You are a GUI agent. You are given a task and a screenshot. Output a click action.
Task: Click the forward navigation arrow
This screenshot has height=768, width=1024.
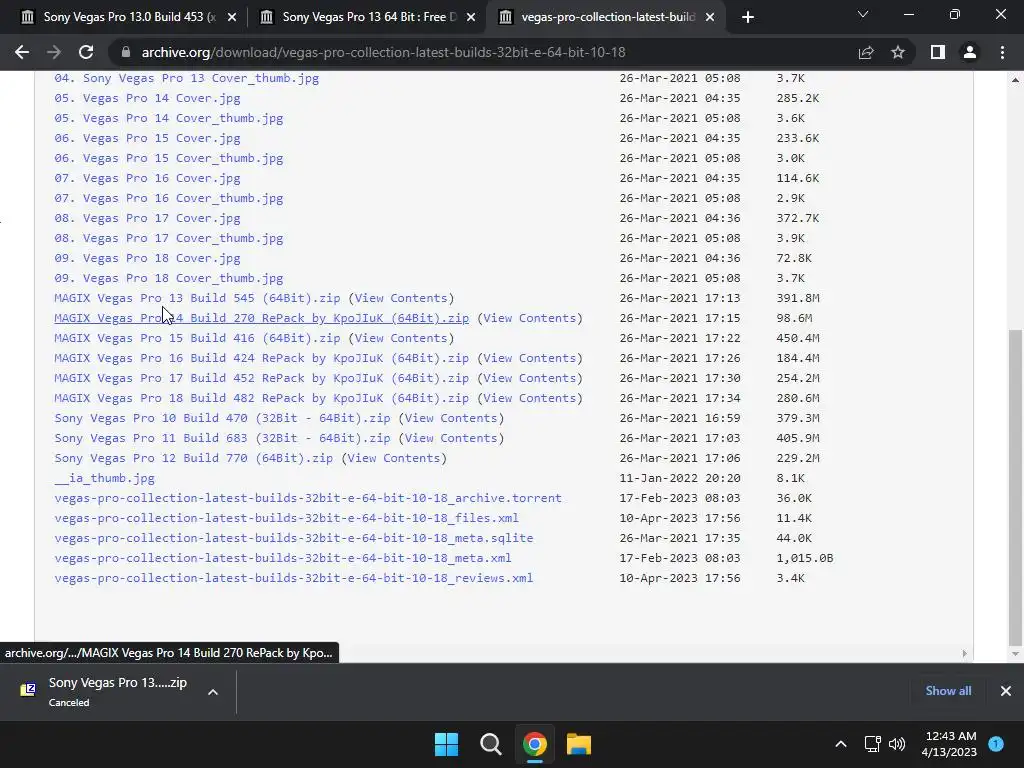coord(54,52)
